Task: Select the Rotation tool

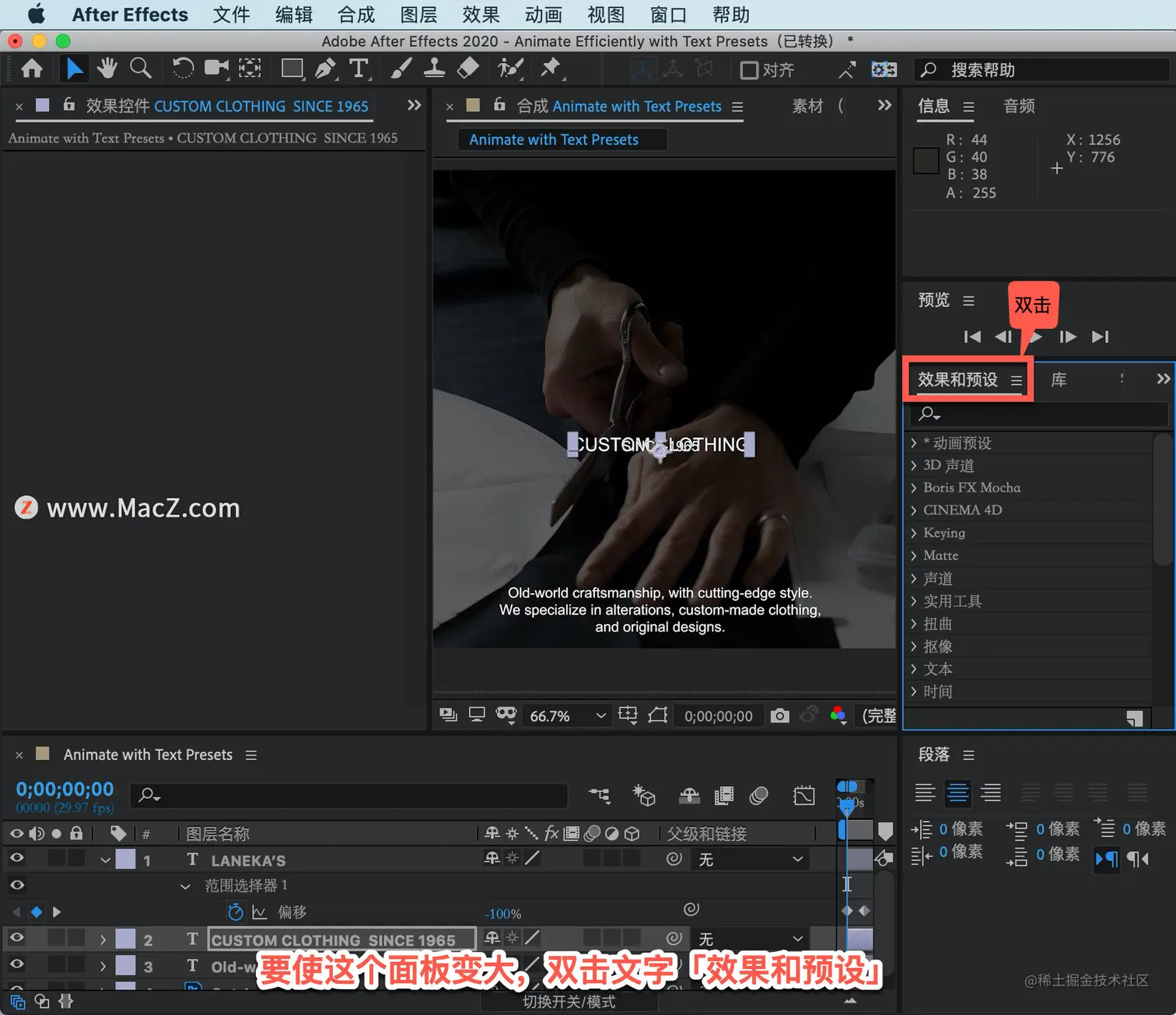Action: pyautogui.click(x=183, y=69)
